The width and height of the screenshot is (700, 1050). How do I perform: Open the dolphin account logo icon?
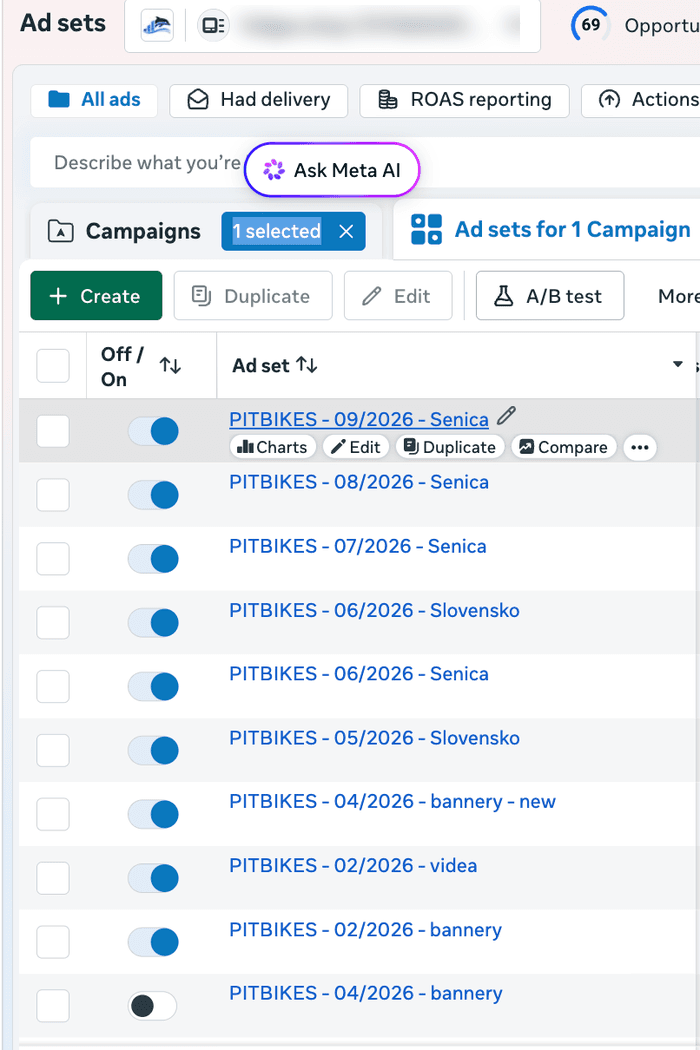(x=157, y=26)
